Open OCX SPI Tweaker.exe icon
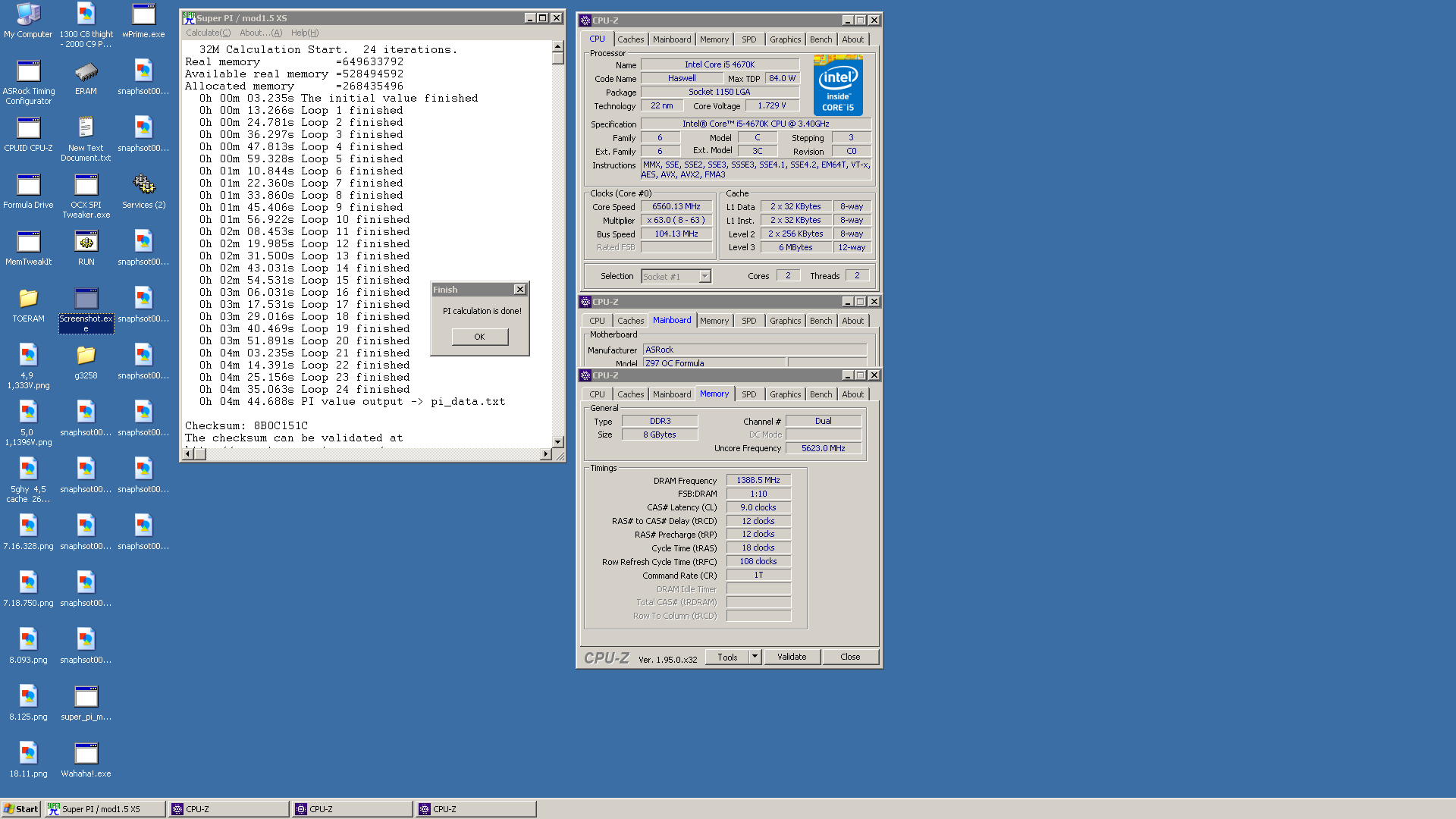Image resolution: width=1456 pixels, height=819 pixels. click(86, 196)
